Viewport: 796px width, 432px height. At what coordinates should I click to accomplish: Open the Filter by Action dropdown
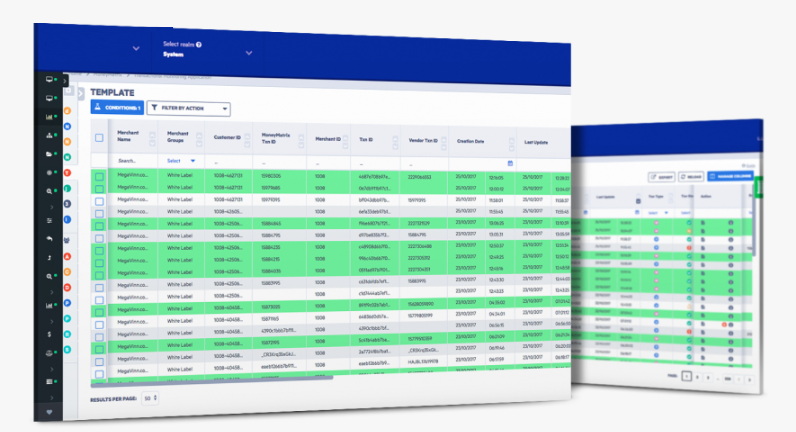188,108
